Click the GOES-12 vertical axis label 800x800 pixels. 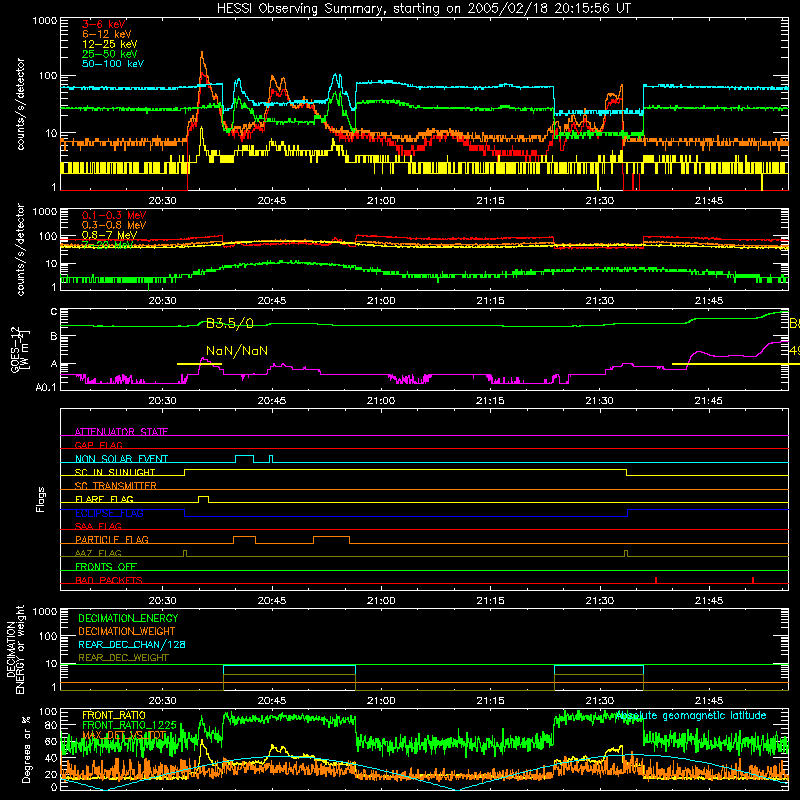pos(20,350)
